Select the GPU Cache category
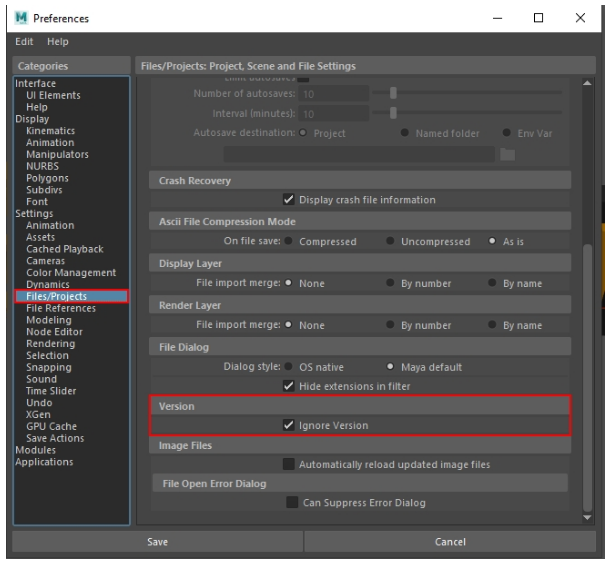The width and height of the screenshot is (609, 564). [x=52, y=426]
